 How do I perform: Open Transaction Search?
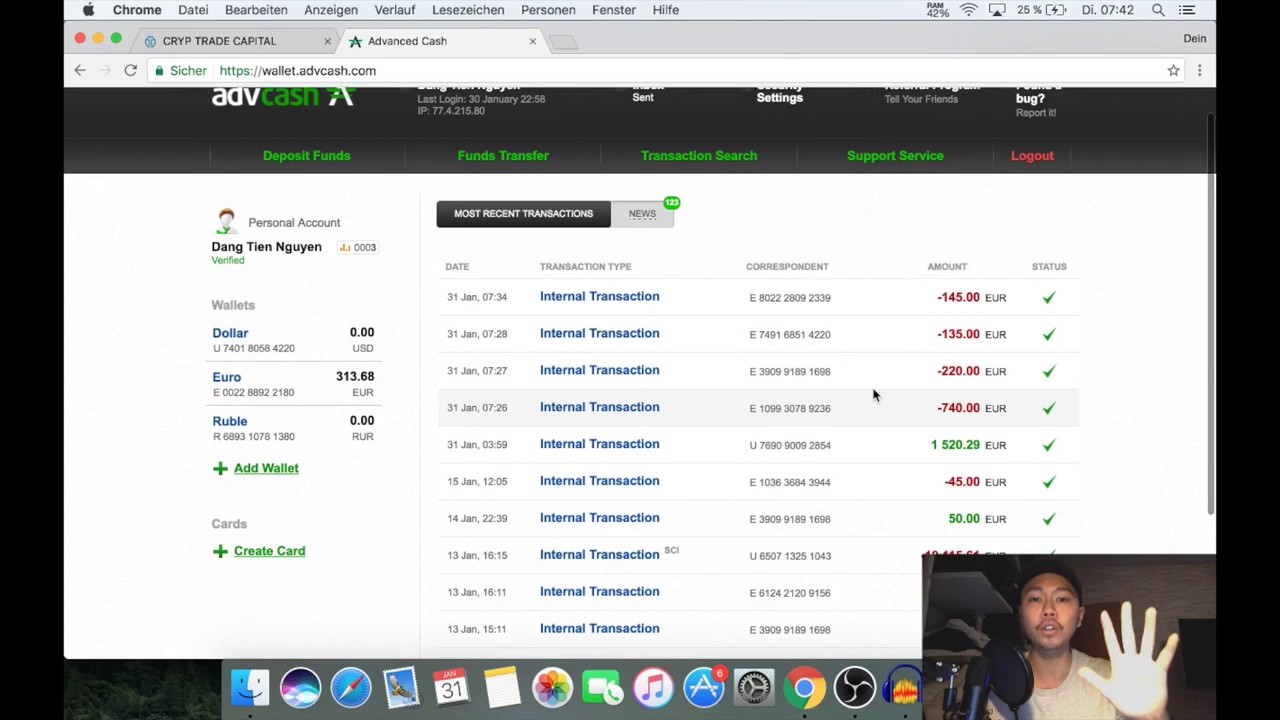point(699,155)
